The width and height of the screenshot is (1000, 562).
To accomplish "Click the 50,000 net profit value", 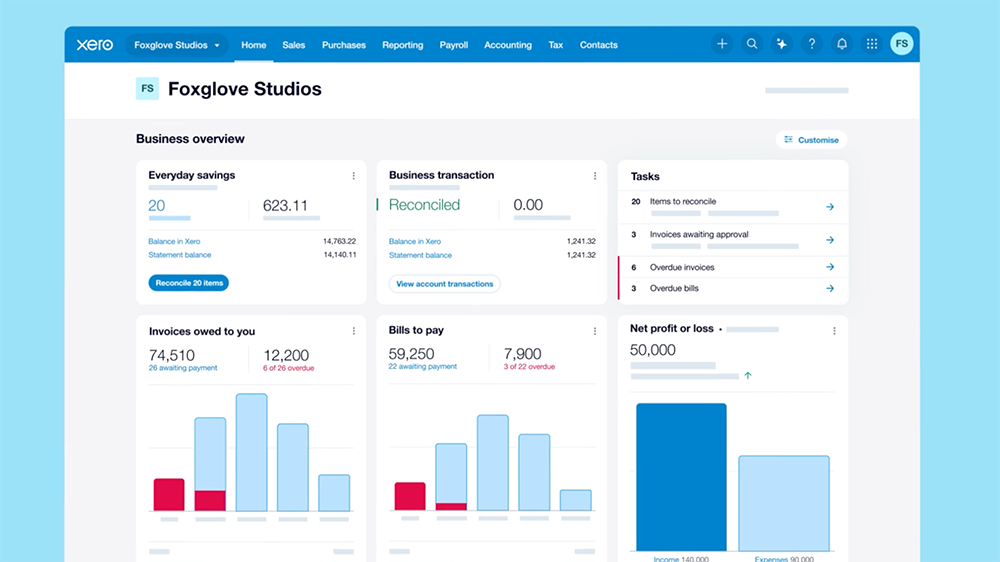I will tap(652, 350).
